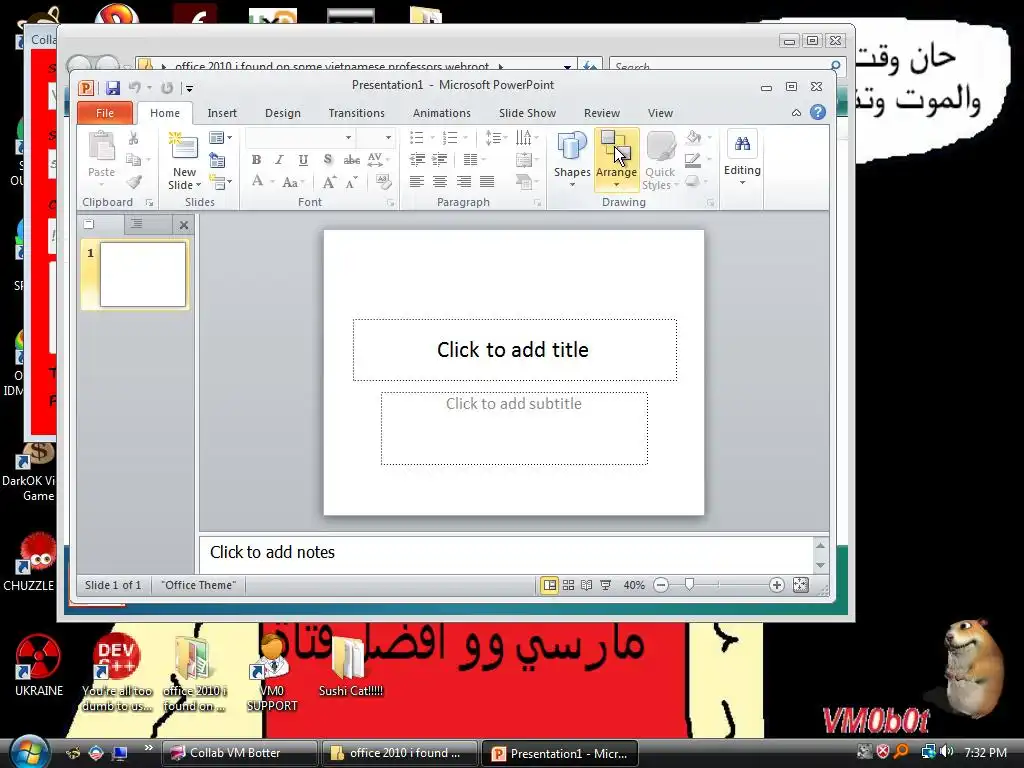Toggle Text Shadow formatting
This screenshot has height=768, width=1024.
click(x=327, y=160)
